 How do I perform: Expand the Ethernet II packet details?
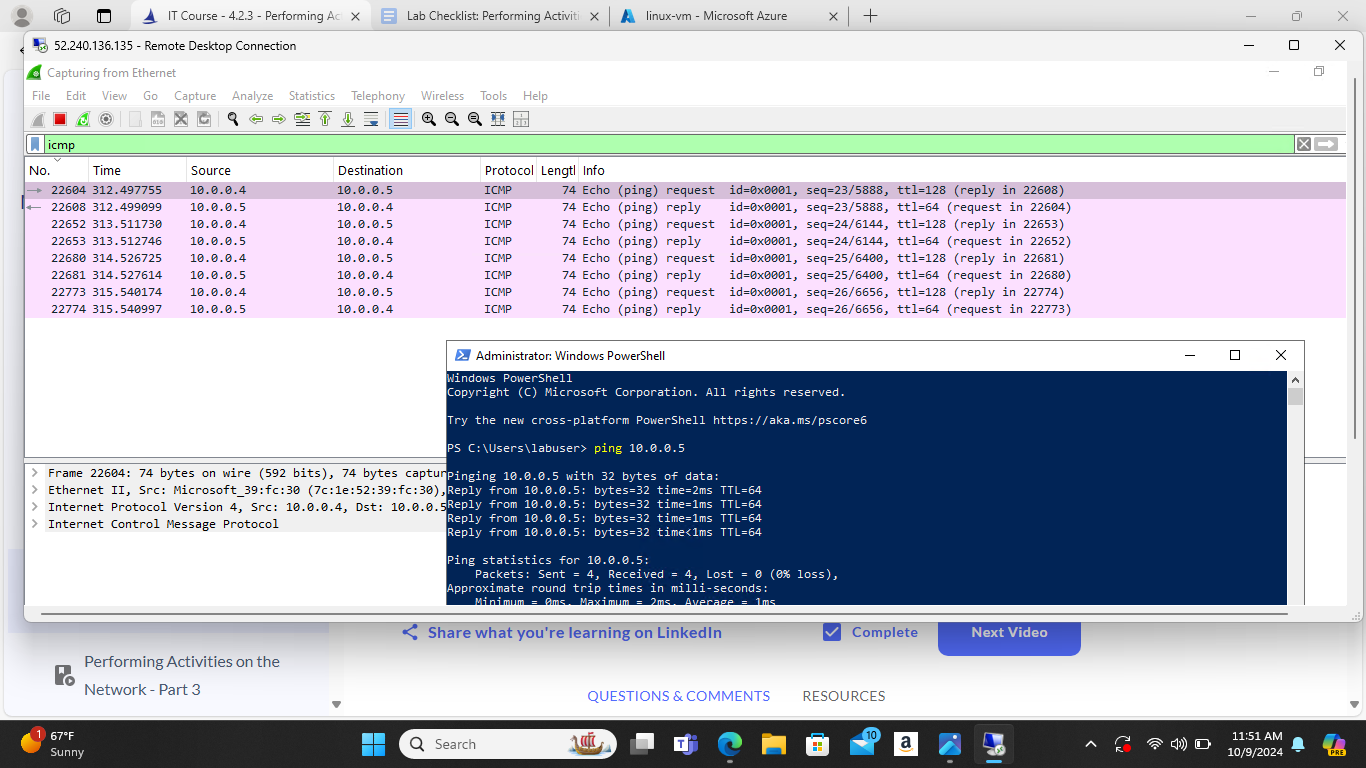(33, 490)
